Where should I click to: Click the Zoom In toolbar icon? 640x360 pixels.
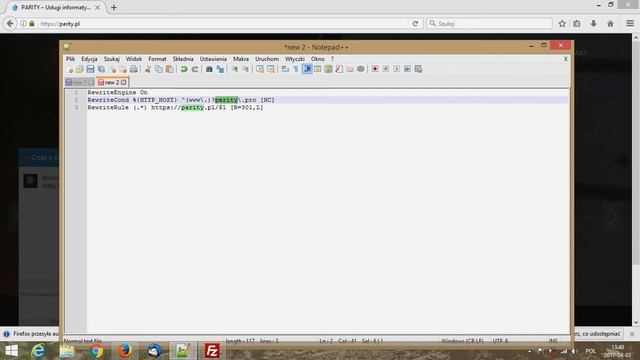coord(235,69)
